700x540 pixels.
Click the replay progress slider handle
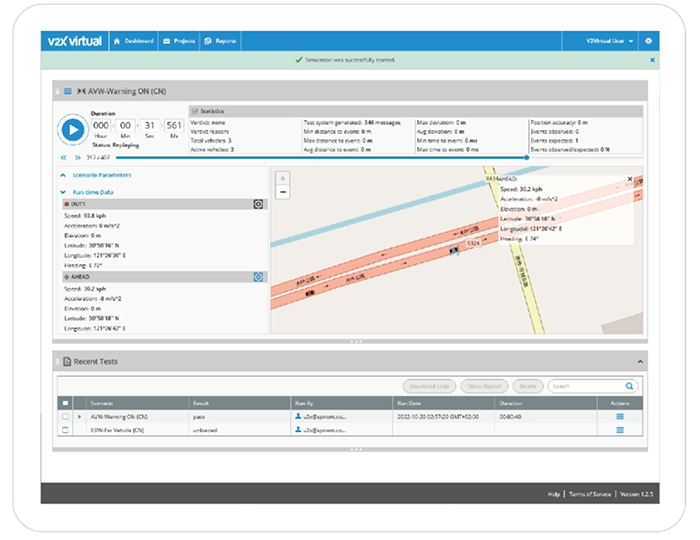pos(528,157)
